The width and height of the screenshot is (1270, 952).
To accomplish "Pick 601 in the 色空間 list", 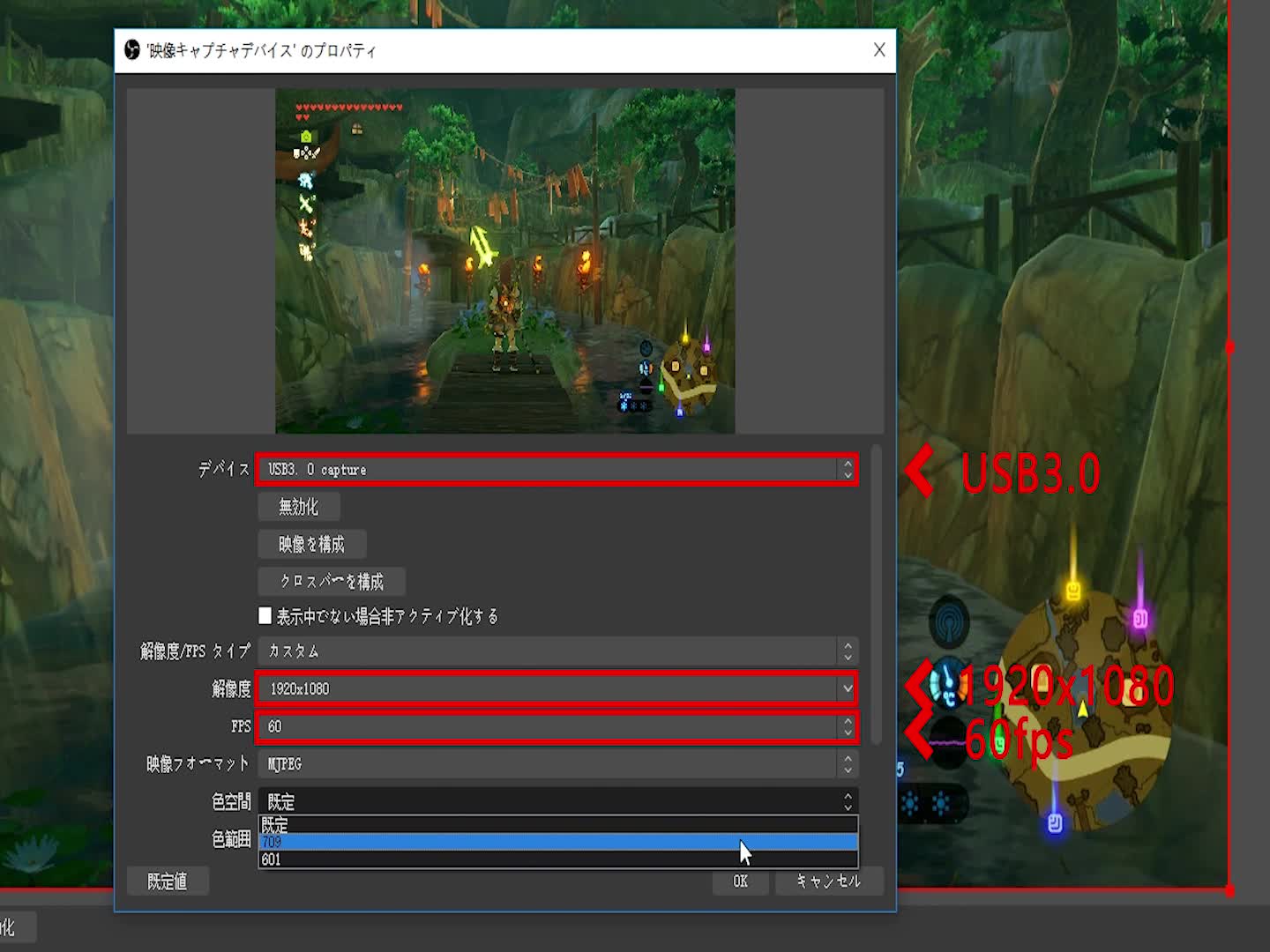I will pyautogui.click(x=557, y=859).
